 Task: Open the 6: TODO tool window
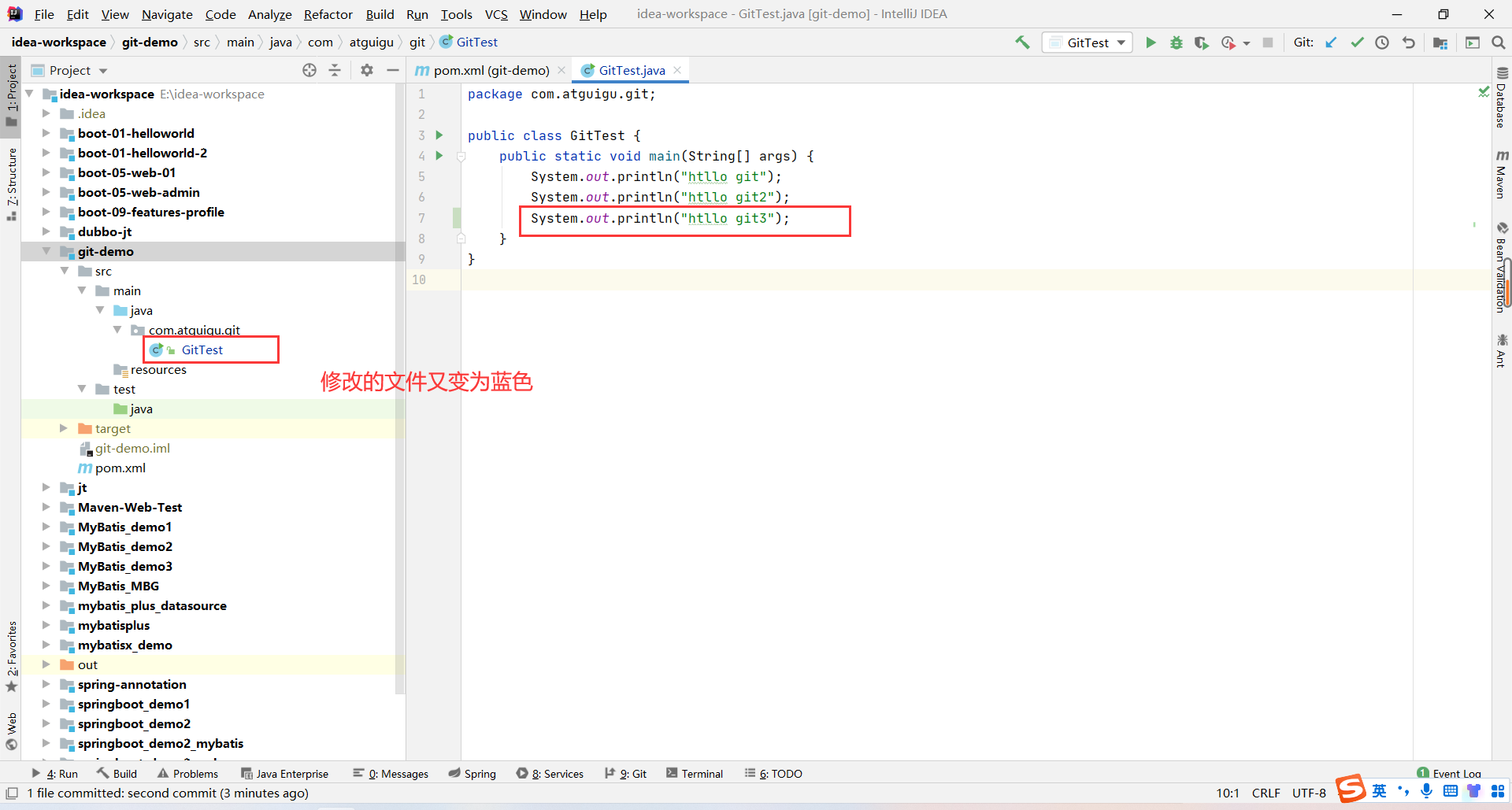coord(773,774)
